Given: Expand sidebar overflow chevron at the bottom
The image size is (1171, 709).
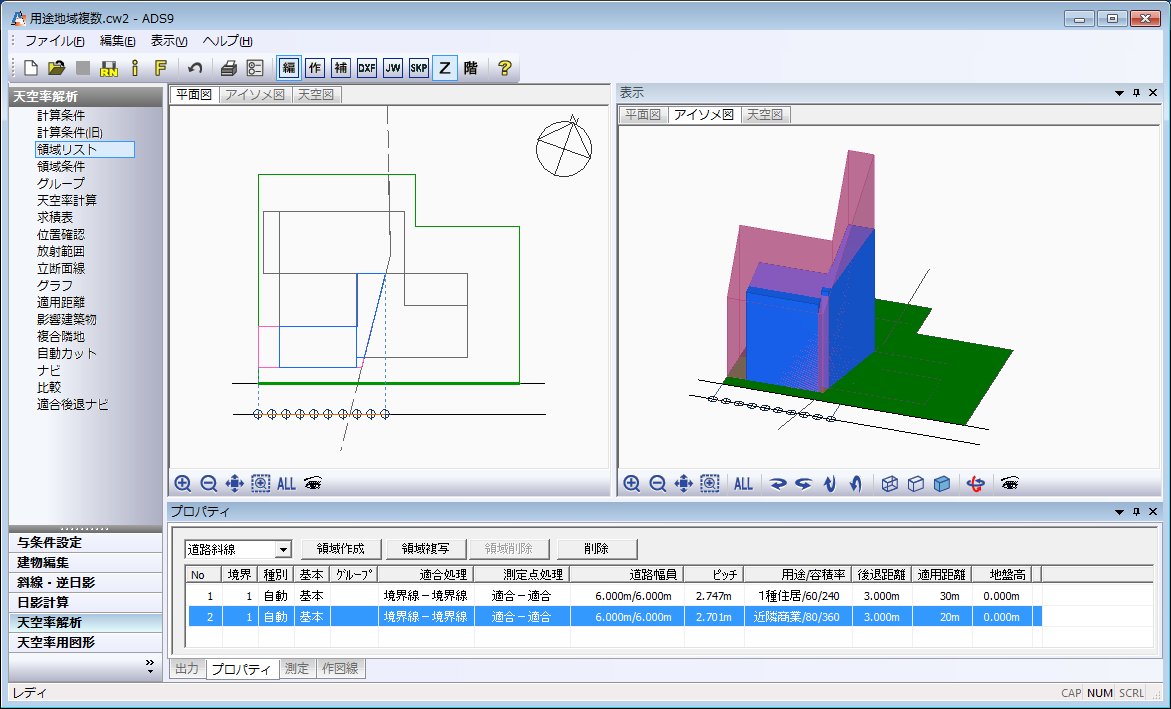Looking at the screenshot, I should point(149,666).
